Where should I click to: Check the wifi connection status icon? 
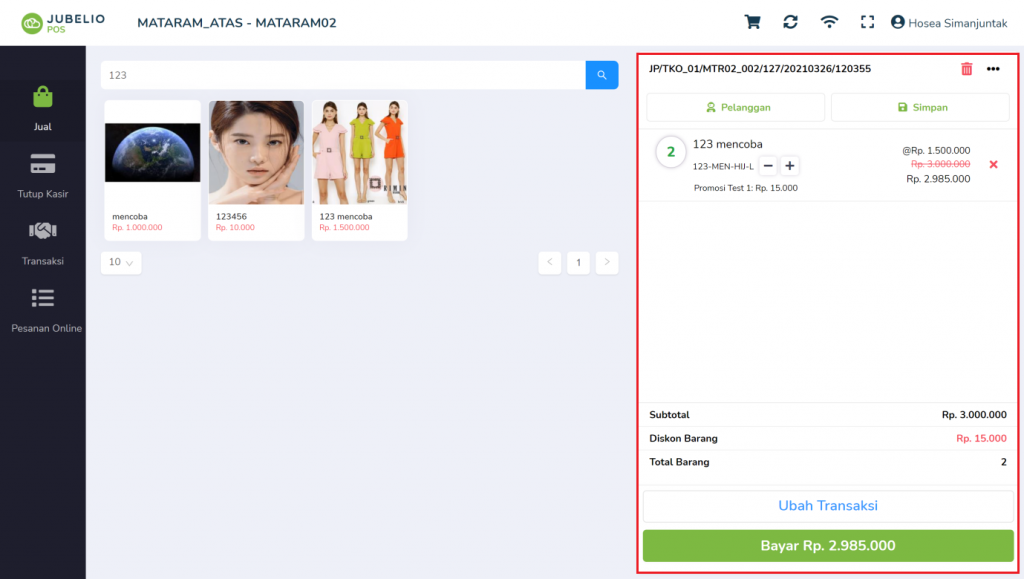pos(829,22)
